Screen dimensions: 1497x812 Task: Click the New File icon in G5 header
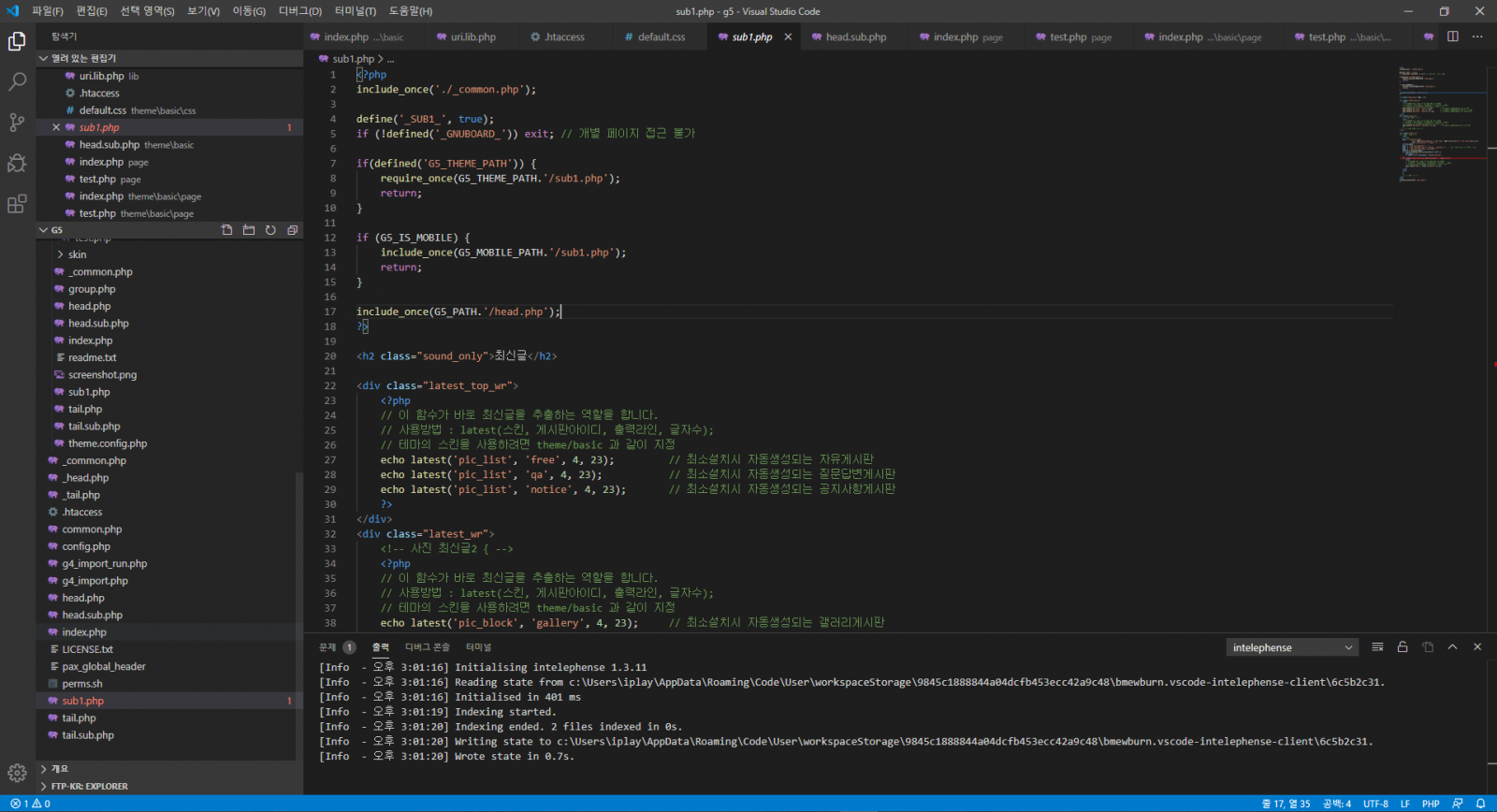(x=226, y=230)
